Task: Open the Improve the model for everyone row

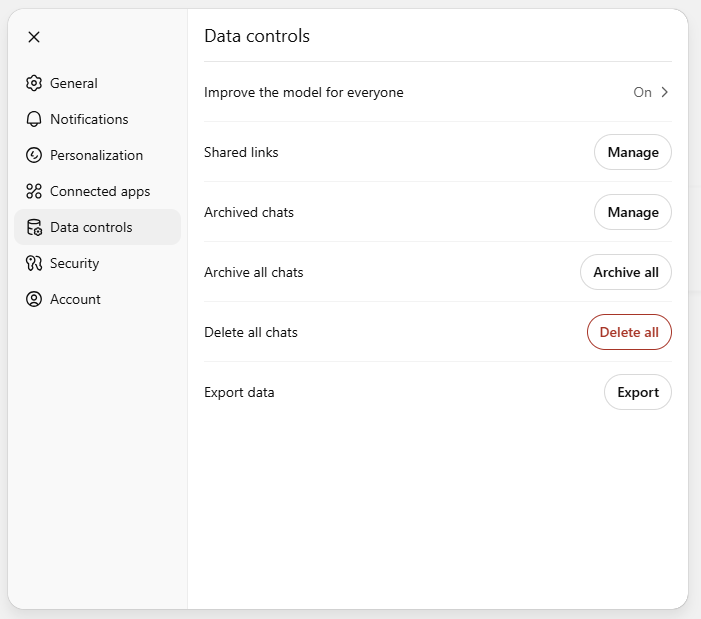Action: (438, 92)
